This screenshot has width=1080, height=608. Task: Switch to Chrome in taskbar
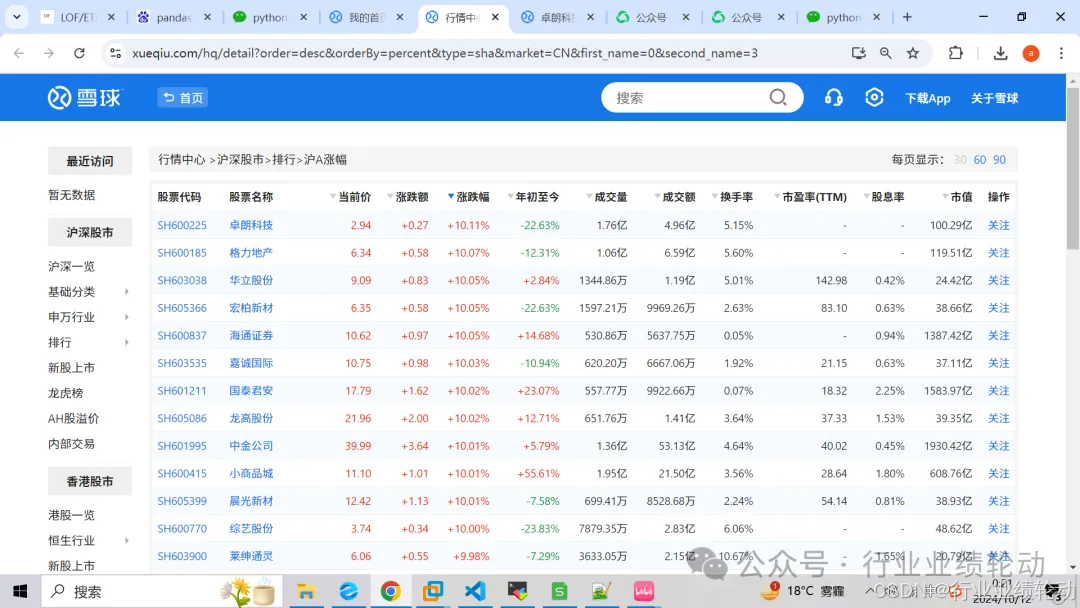pos(391,591)
